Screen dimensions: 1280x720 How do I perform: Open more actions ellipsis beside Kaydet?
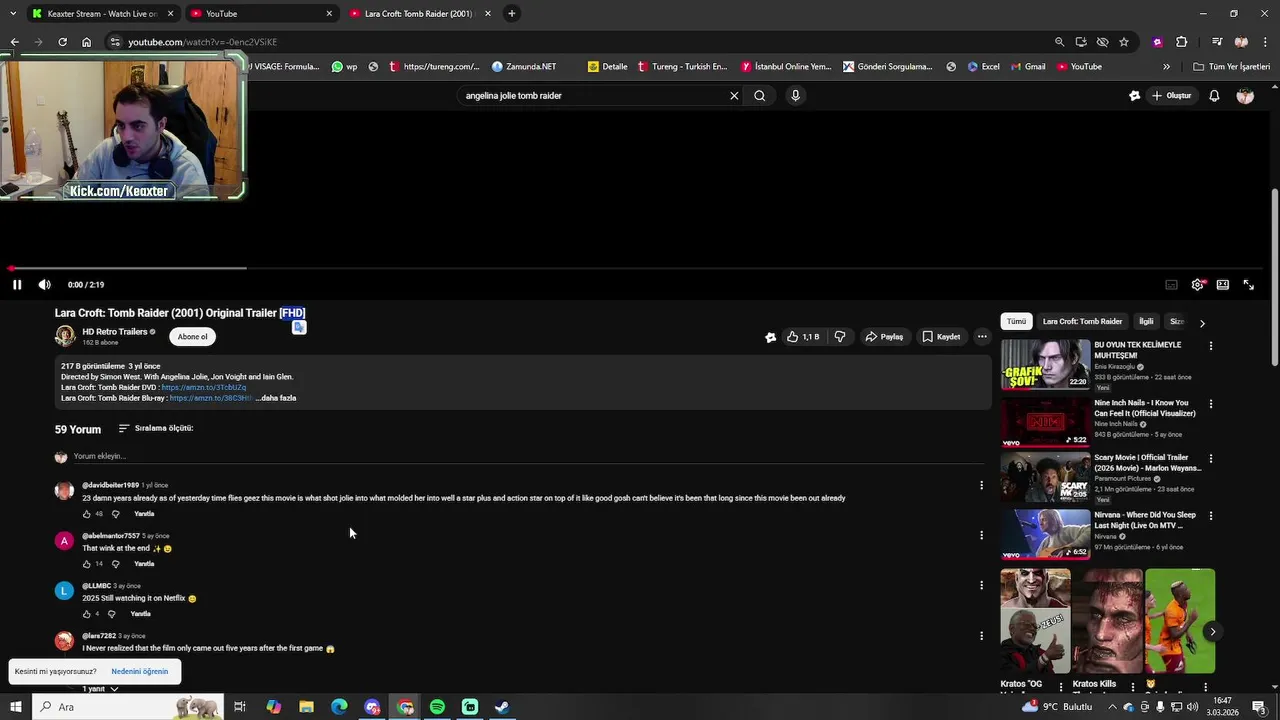[982, 337]
